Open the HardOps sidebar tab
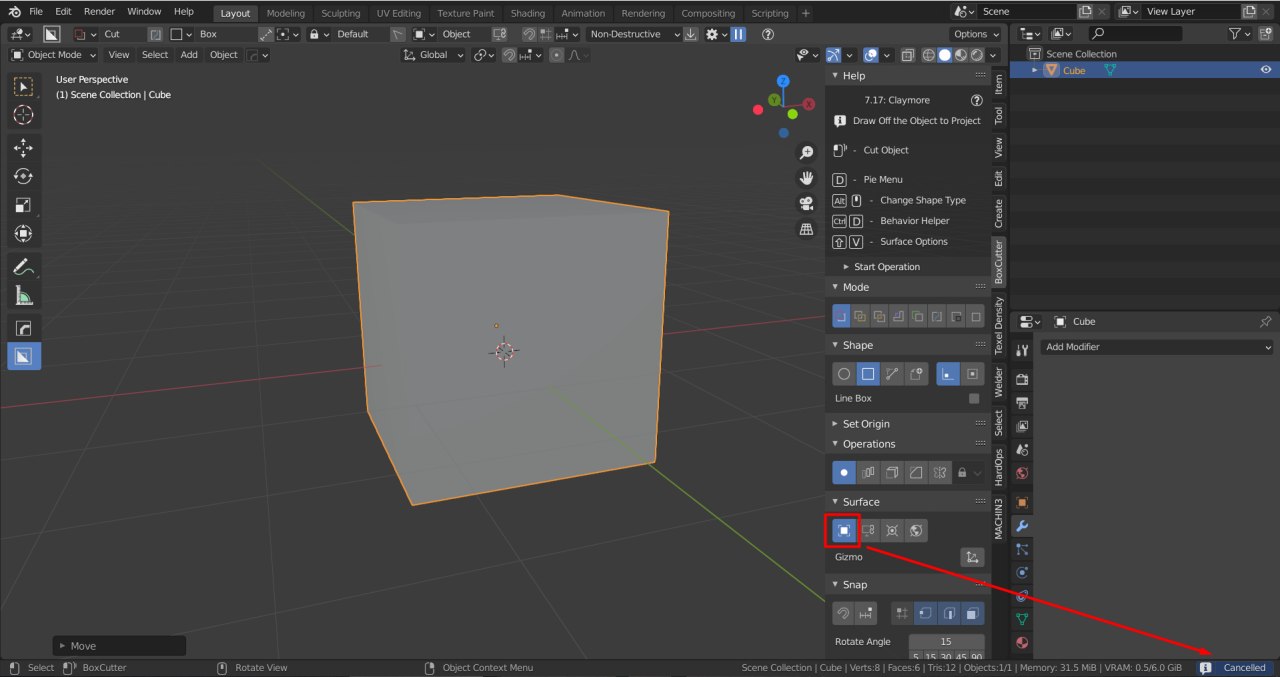 (998, 467)
